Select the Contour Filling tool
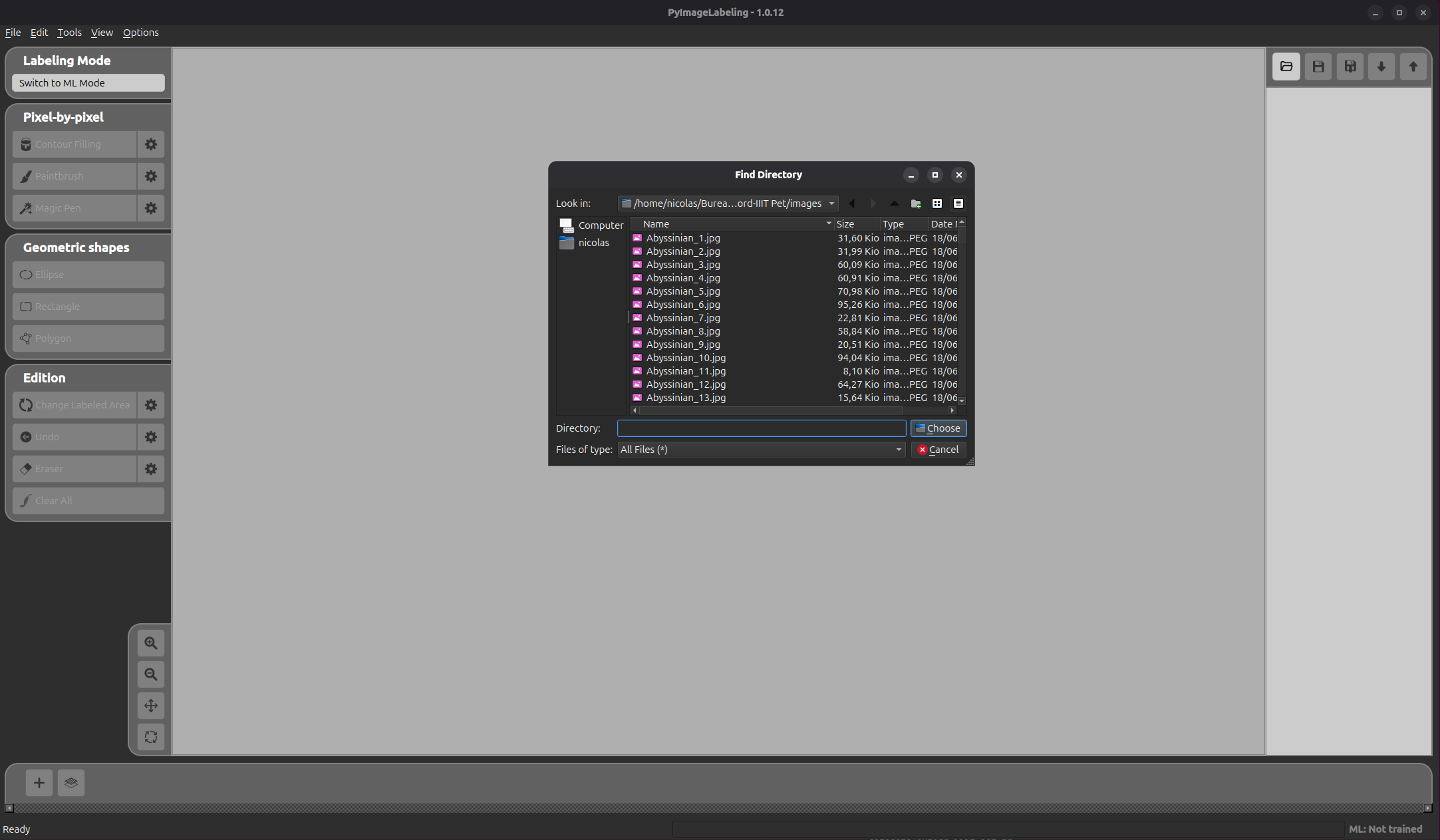 click(x=74, y=144)
